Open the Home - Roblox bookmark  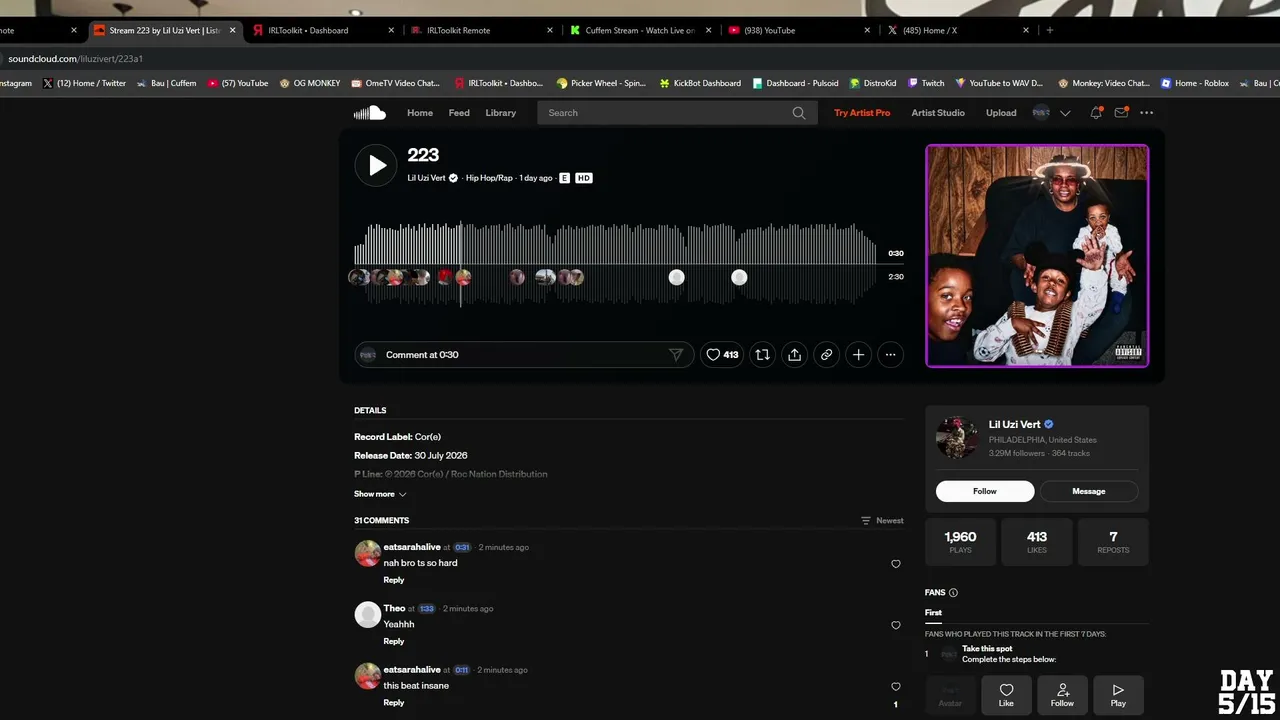(1194, 83)
